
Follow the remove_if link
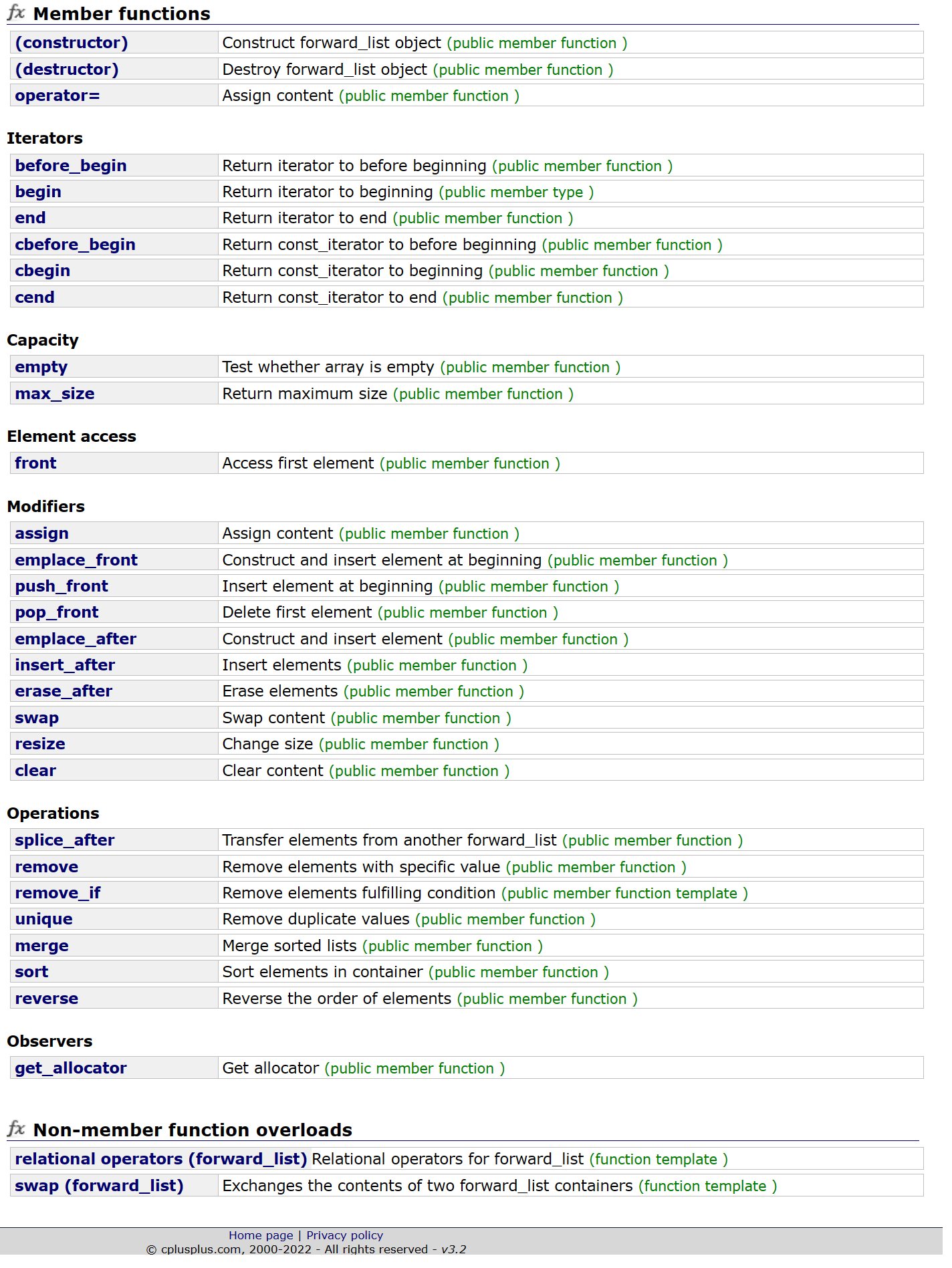click(x=57, y=893)
